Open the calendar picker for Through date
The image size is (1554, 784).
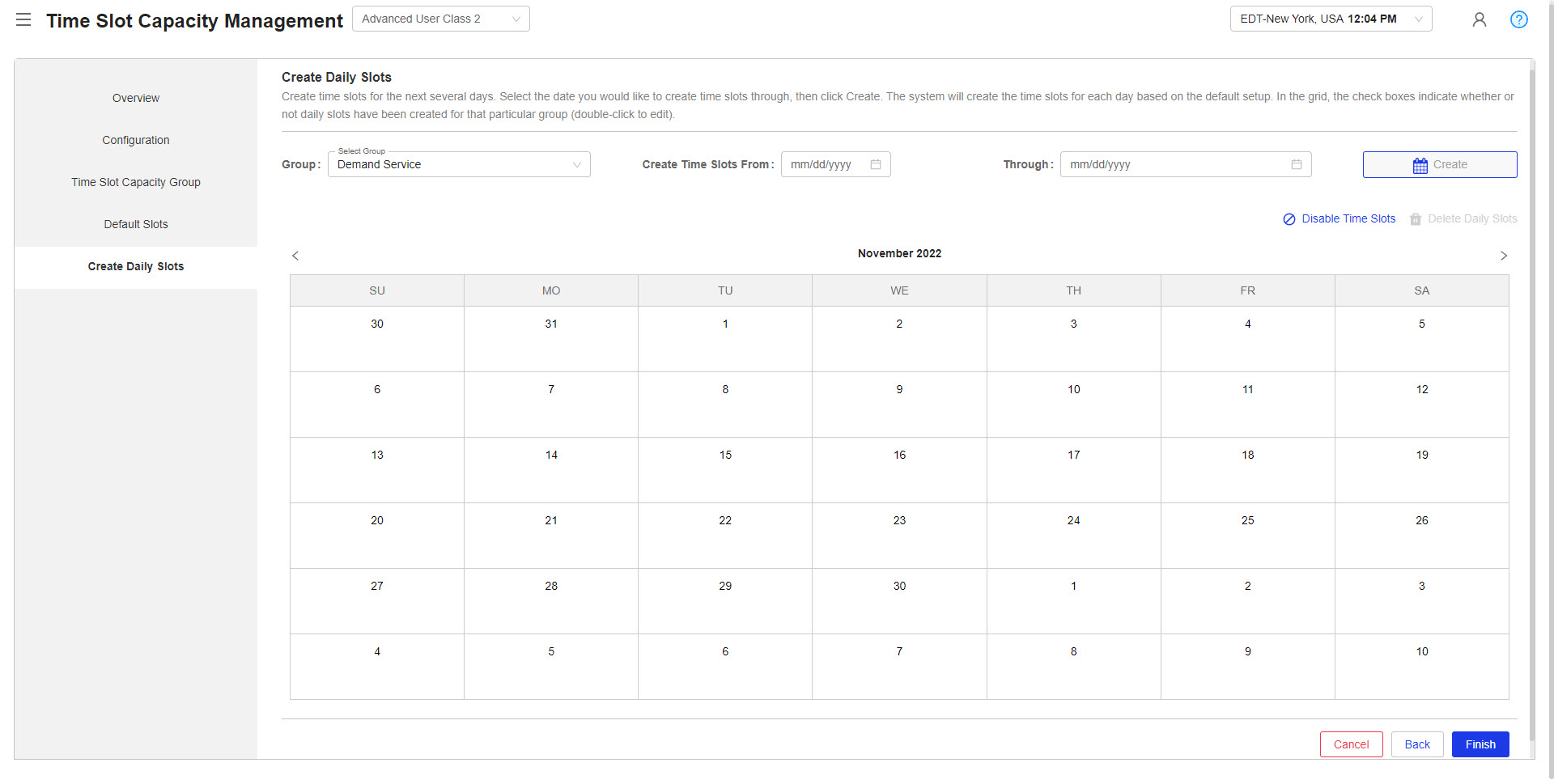(1297, 164)
